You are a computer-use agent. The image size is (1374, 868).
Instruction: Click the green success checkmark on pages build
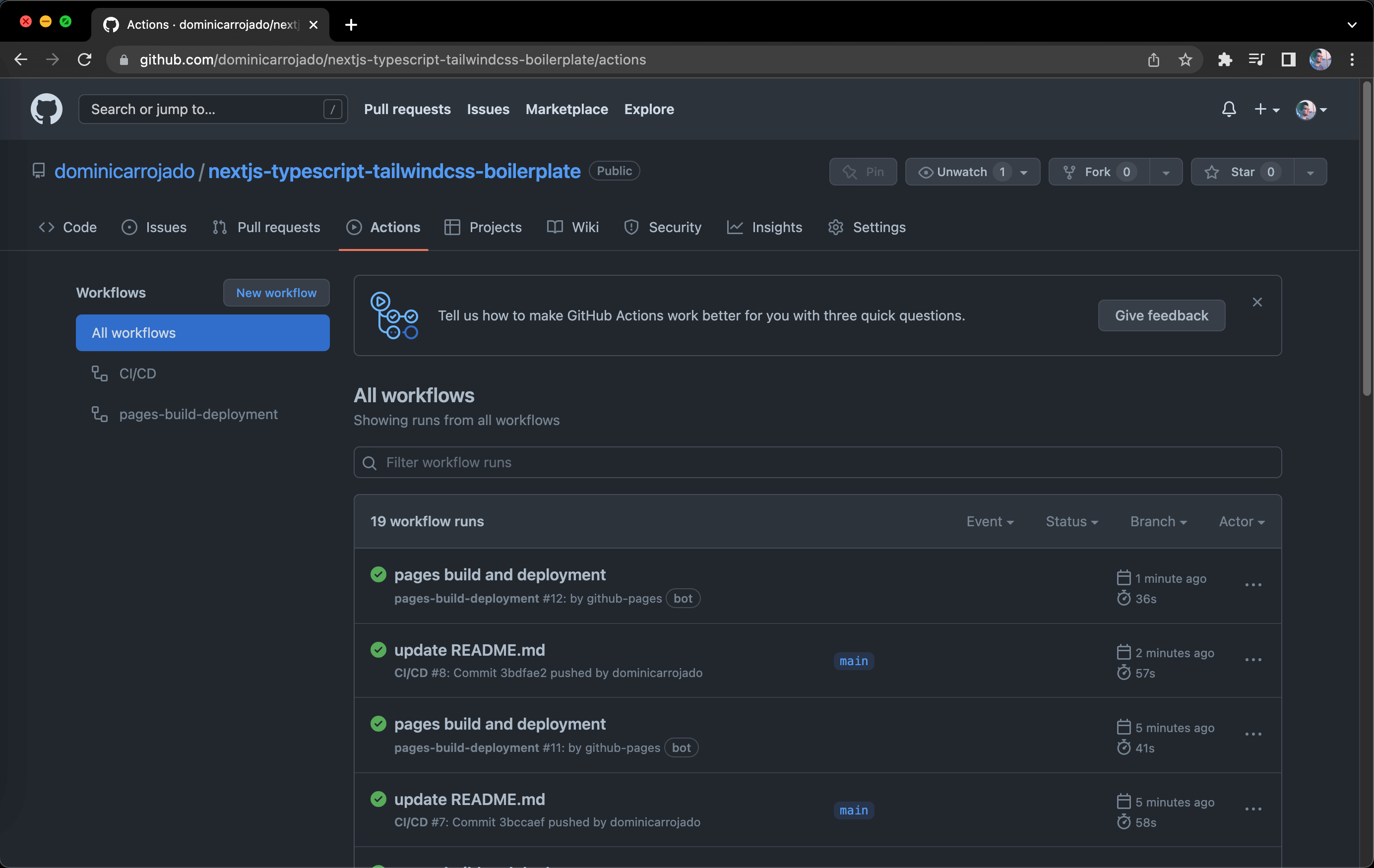click(378, 575)
